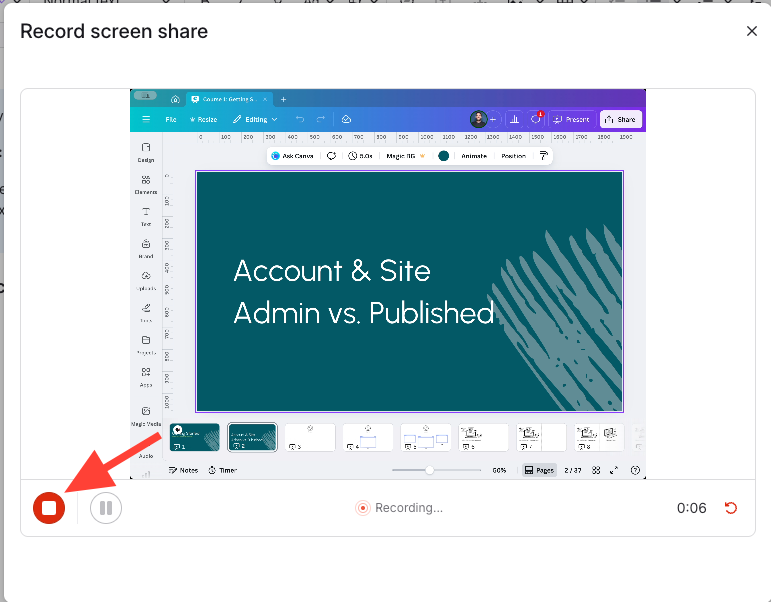Open the Elements panel in sidebar
The image size is (771, 602).
(146, 183)
